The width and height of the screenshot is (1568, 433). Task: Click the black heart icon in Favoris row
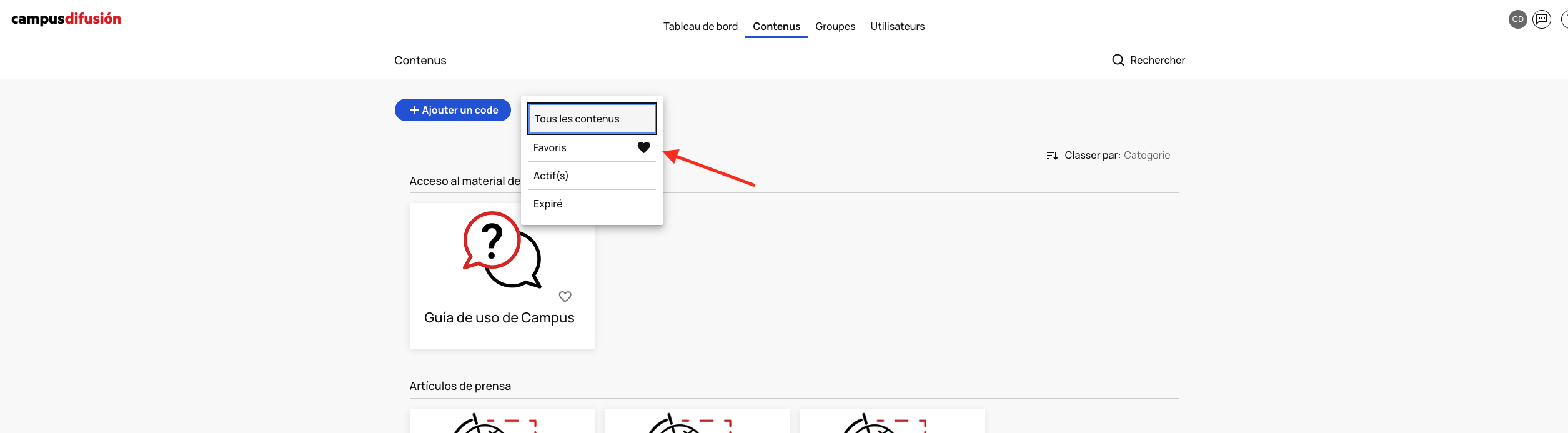pyautogui.click(x=643, y=147)
